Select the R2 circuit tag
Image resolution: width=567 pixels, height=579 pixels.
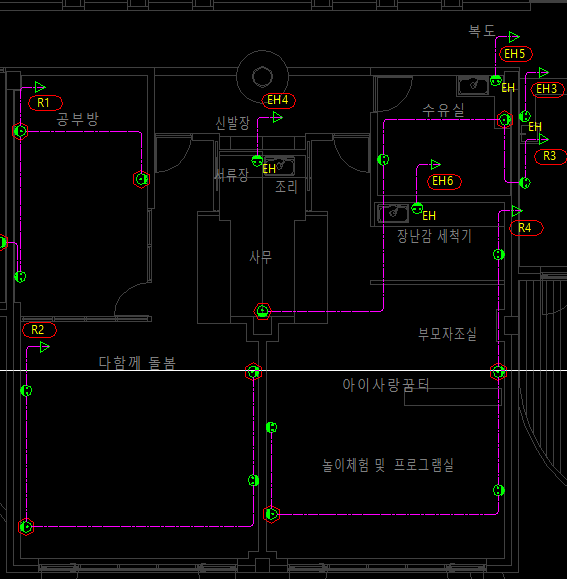tap(39, 330)
